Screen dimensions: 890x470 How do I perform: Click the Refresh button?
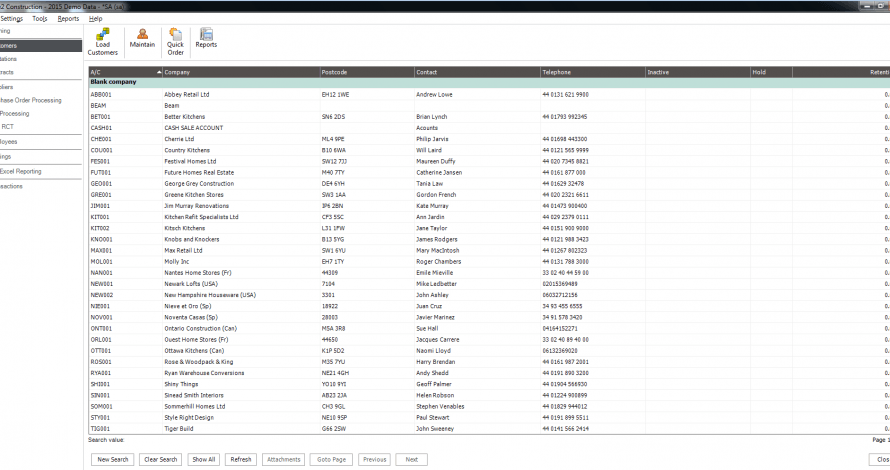tap(241, 460)
